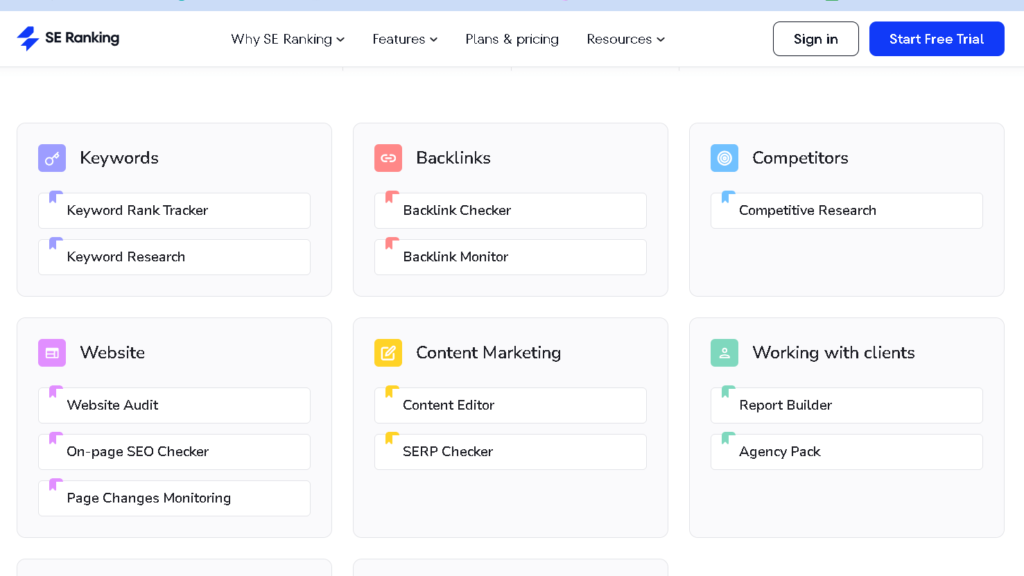1024x576 pixels.
Task: Open the Resources dropdown menu
Action: 625,39
